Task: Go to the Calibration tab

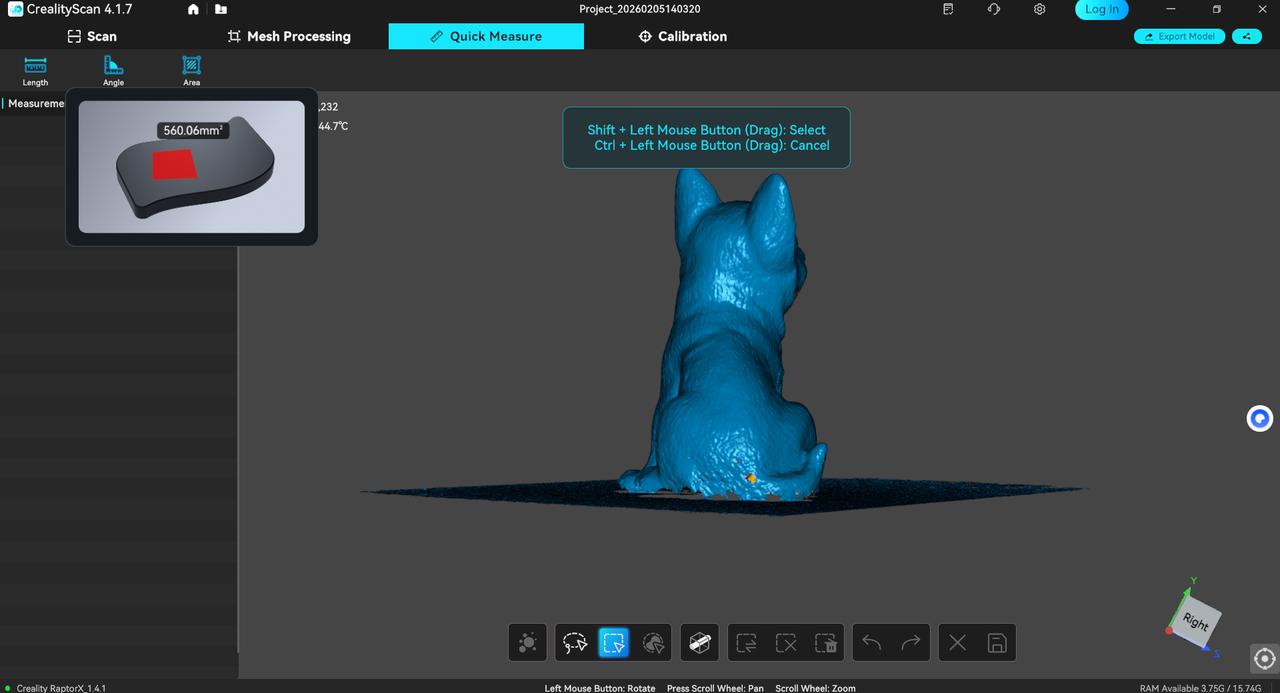Action: coord(682,36)
